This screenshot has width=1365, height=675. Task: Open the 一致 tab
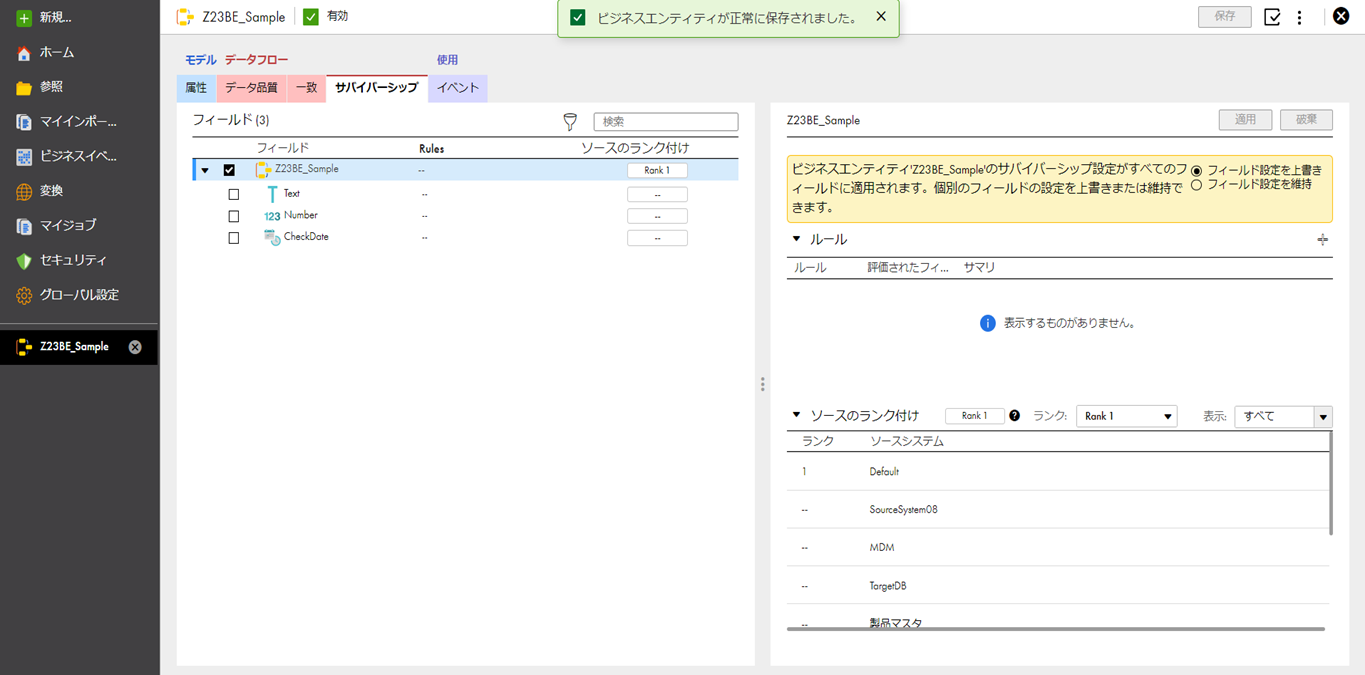[x=306, y=88]
